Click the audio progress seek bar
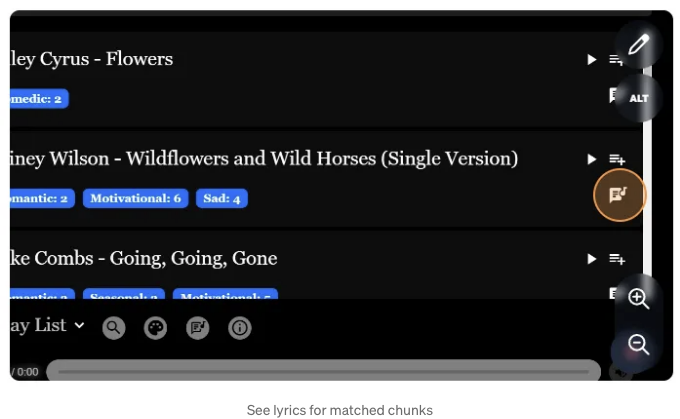The height and width of the screenshot is (419, 680). pos(324,371)
